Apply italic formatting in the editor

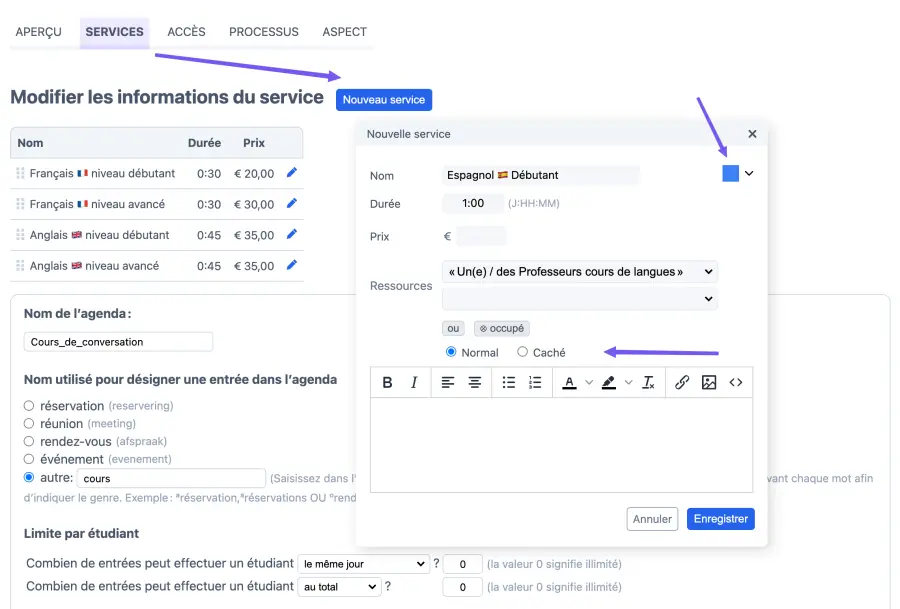[414, 382]
